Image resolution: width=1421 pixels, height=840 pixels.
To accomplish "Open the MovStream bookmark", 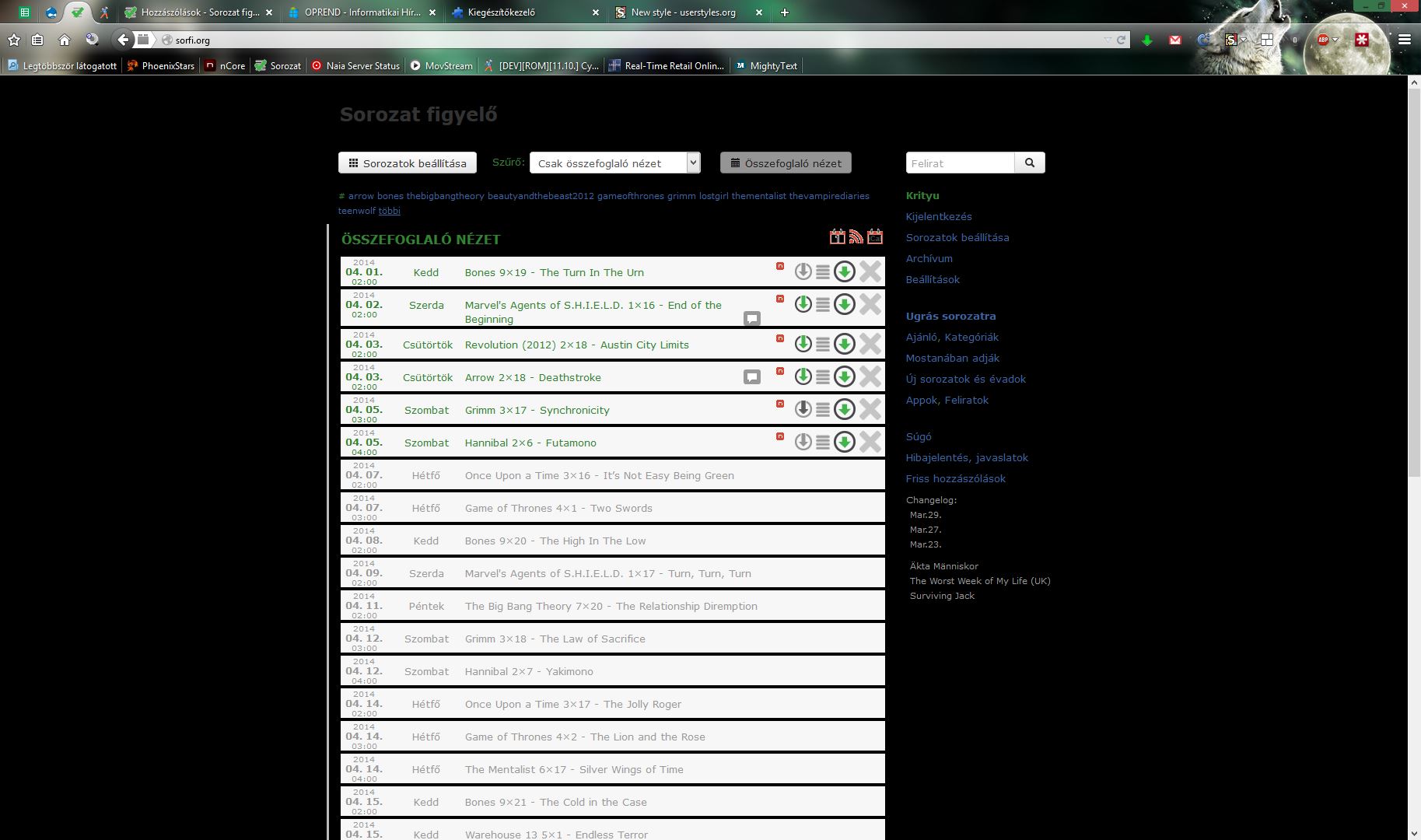I will [x=441, y=66].
